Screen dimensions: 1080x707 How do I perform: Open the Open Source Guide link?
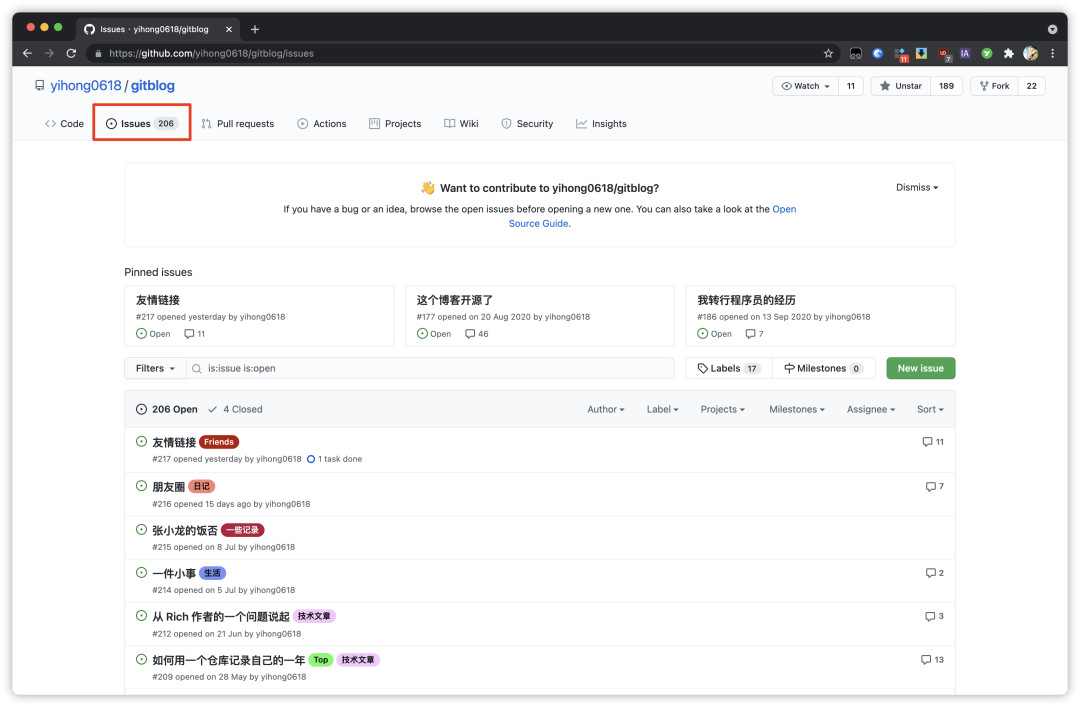[538, 223]
